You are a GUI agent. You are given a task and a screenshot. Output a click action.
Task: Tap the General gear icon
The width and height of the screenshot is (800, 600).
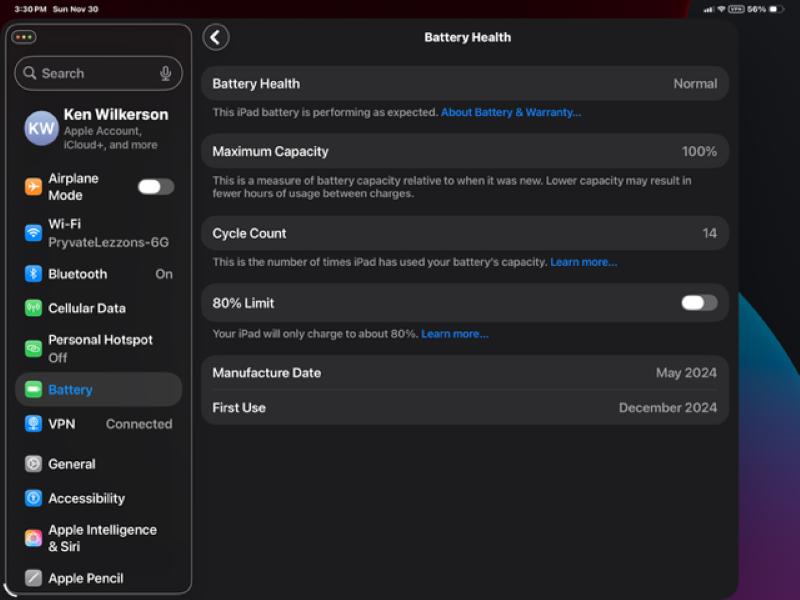point(33,464)
